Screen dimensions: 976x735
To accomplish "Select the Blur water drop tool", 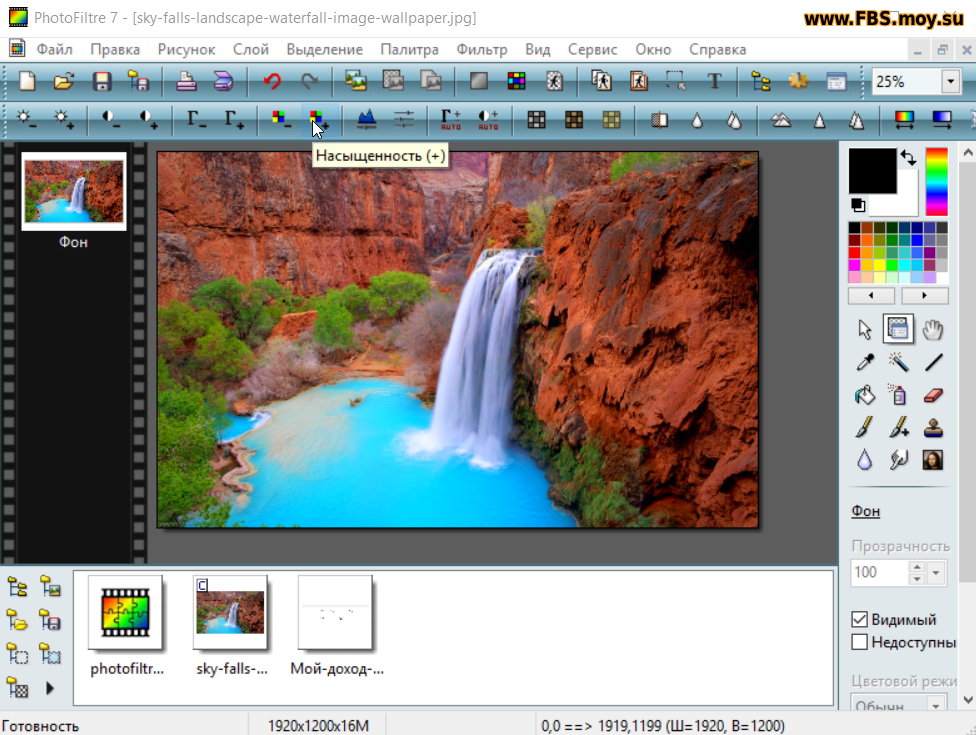I will coord(865,460).
